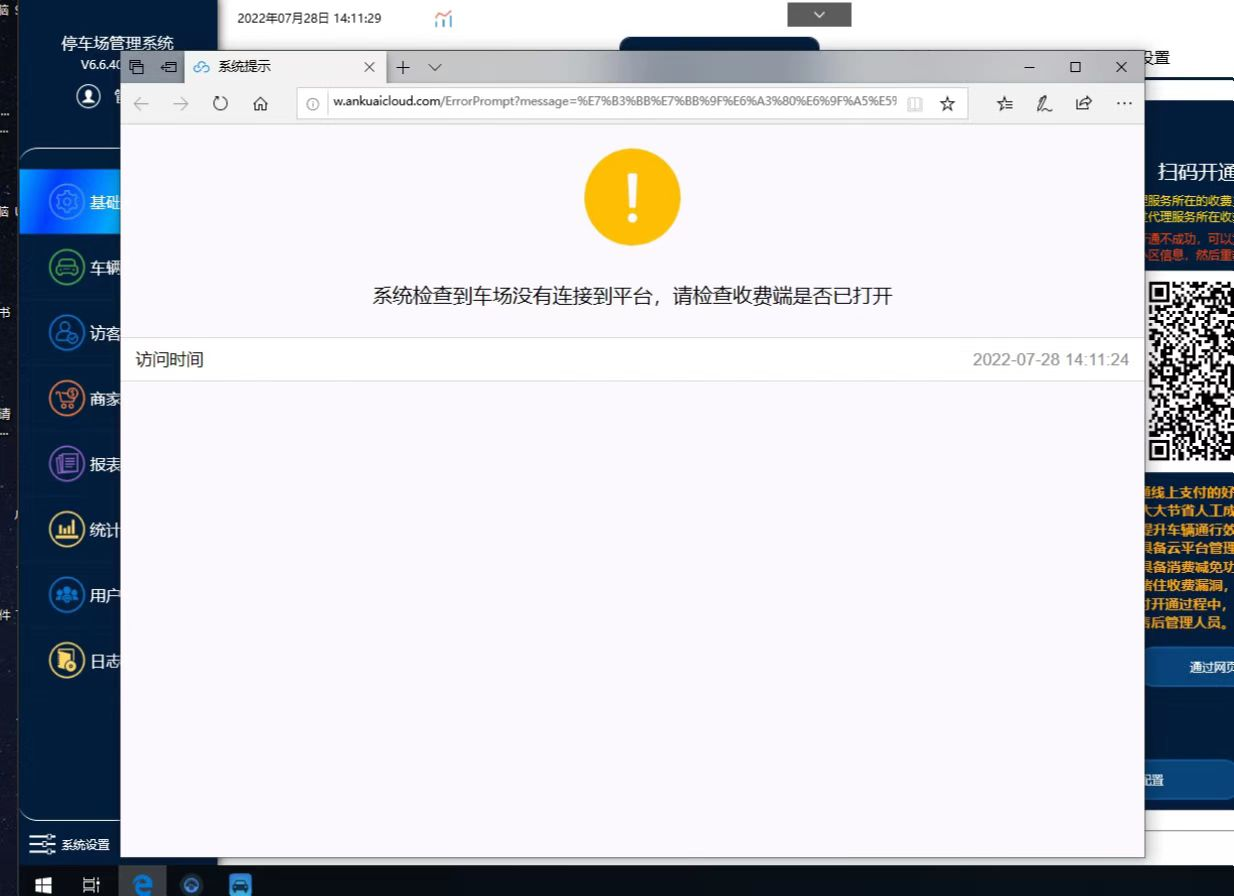Click the 访问时间 label
1234x896 pixels.
[x=170, y=359]
